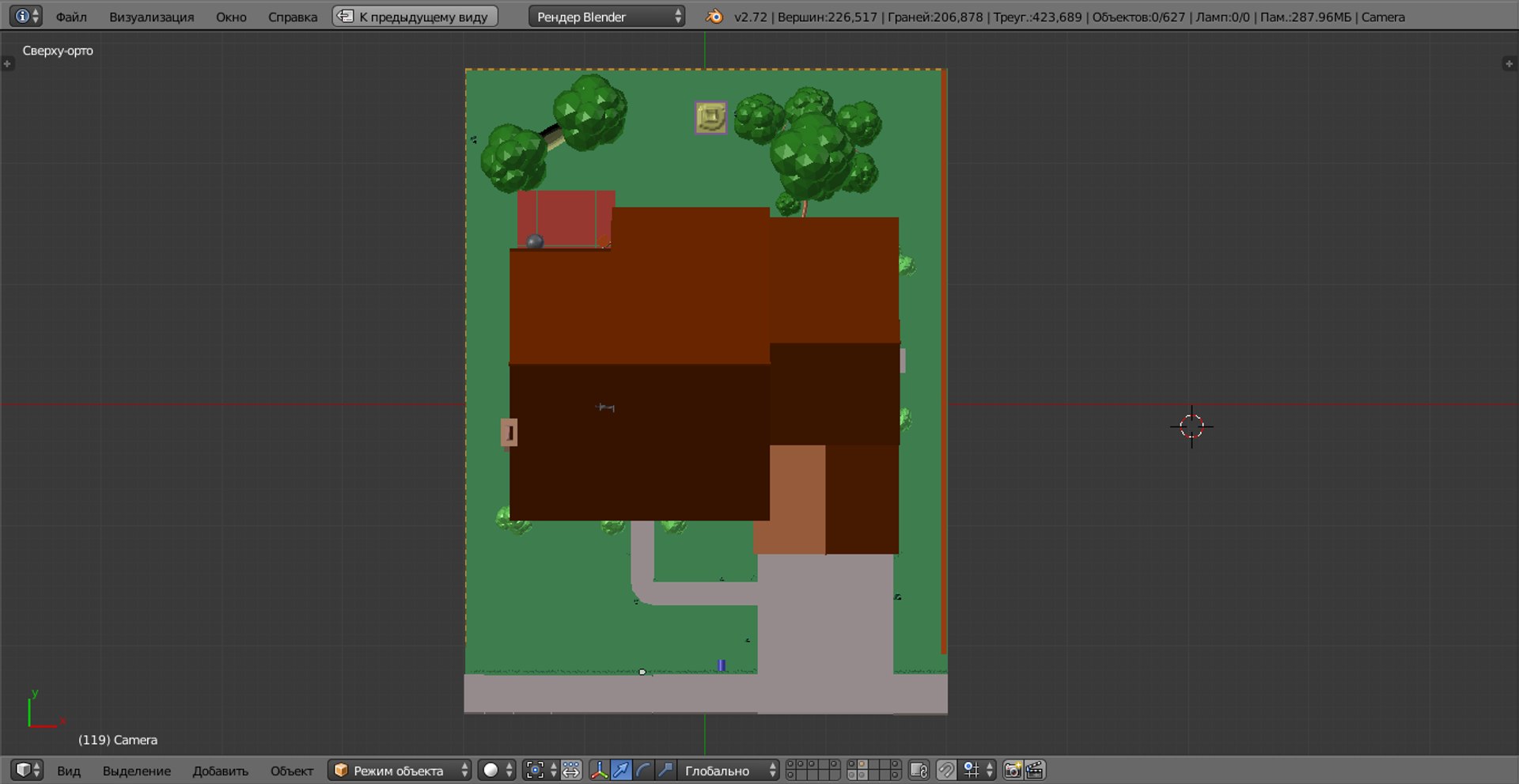Click the OpenGL render animation clapperboard icon

(1035, 770)
